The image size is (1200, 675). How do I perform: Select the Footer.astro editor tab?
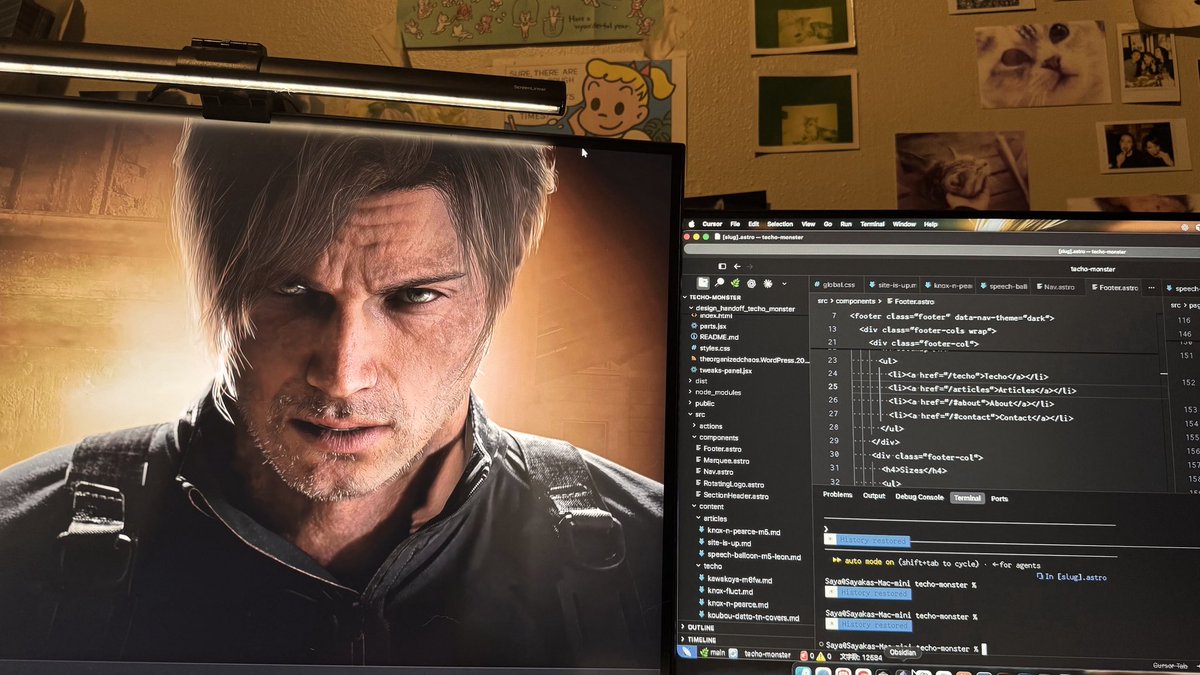coord(1114,288)
